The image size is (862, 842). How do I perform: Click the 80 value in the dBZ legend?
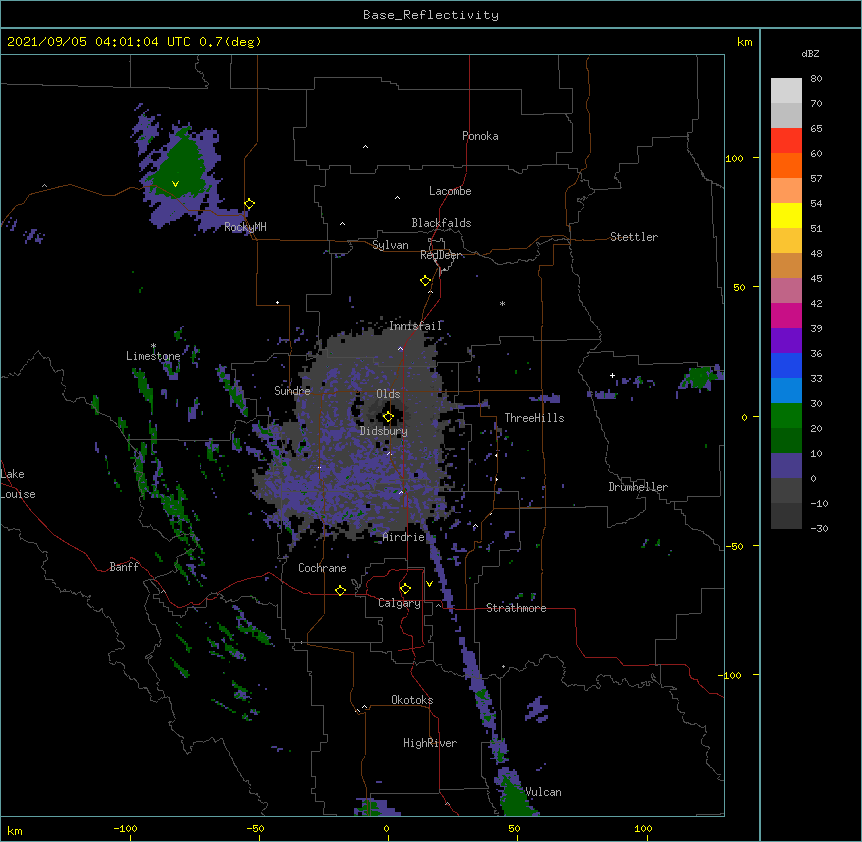pos(816,79)
